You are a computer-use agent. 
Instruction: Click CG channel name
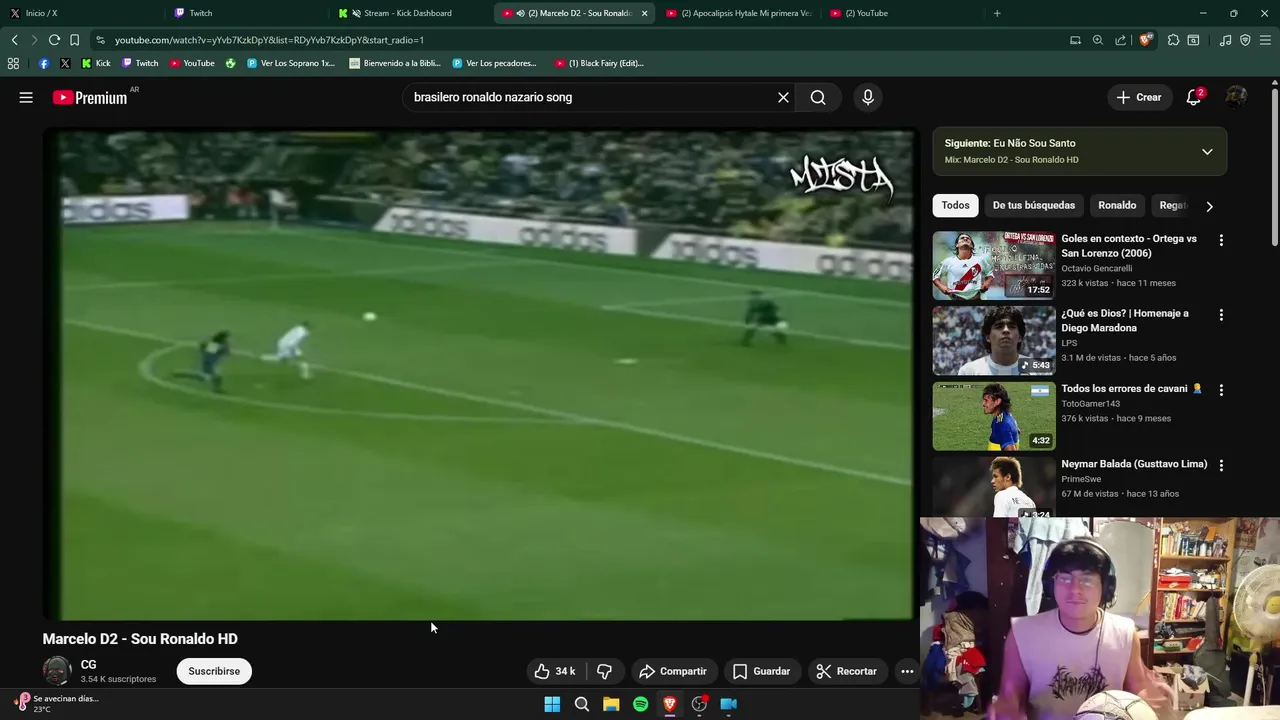click(88, 664)
